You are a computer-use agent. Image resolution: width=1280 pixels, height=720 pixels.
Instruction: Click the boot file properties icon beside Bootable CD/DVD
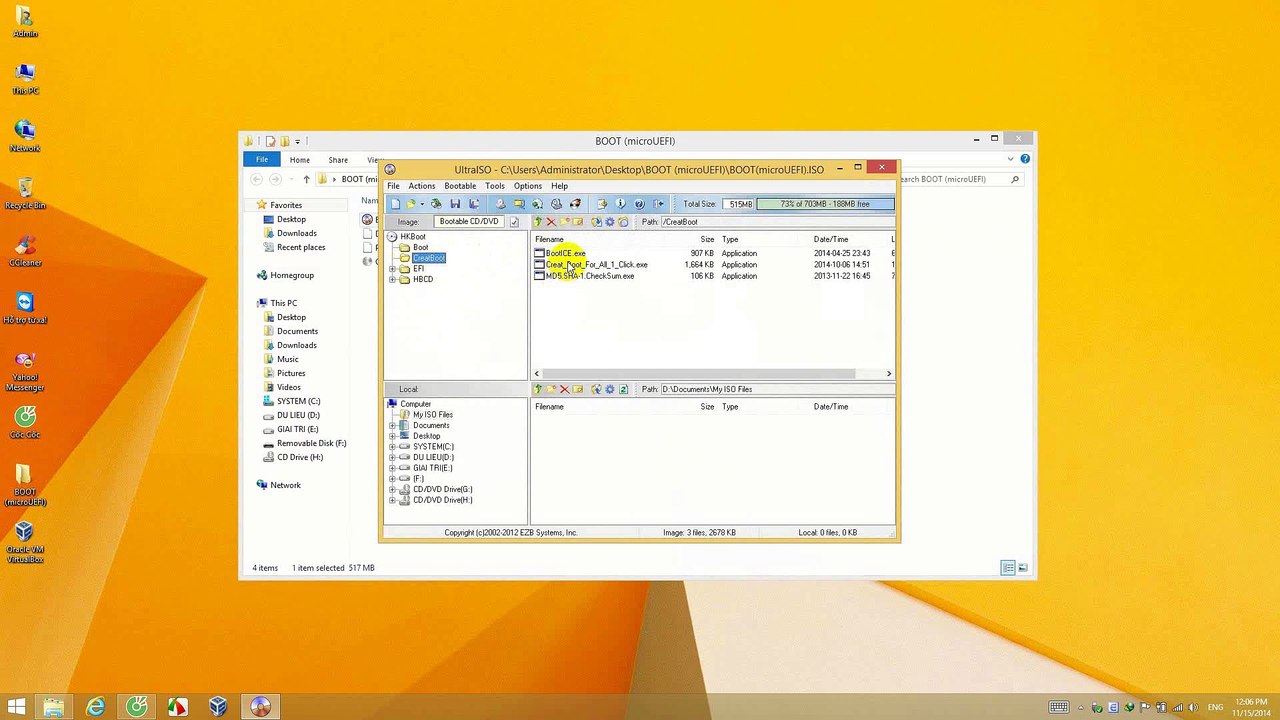(514, 222)
